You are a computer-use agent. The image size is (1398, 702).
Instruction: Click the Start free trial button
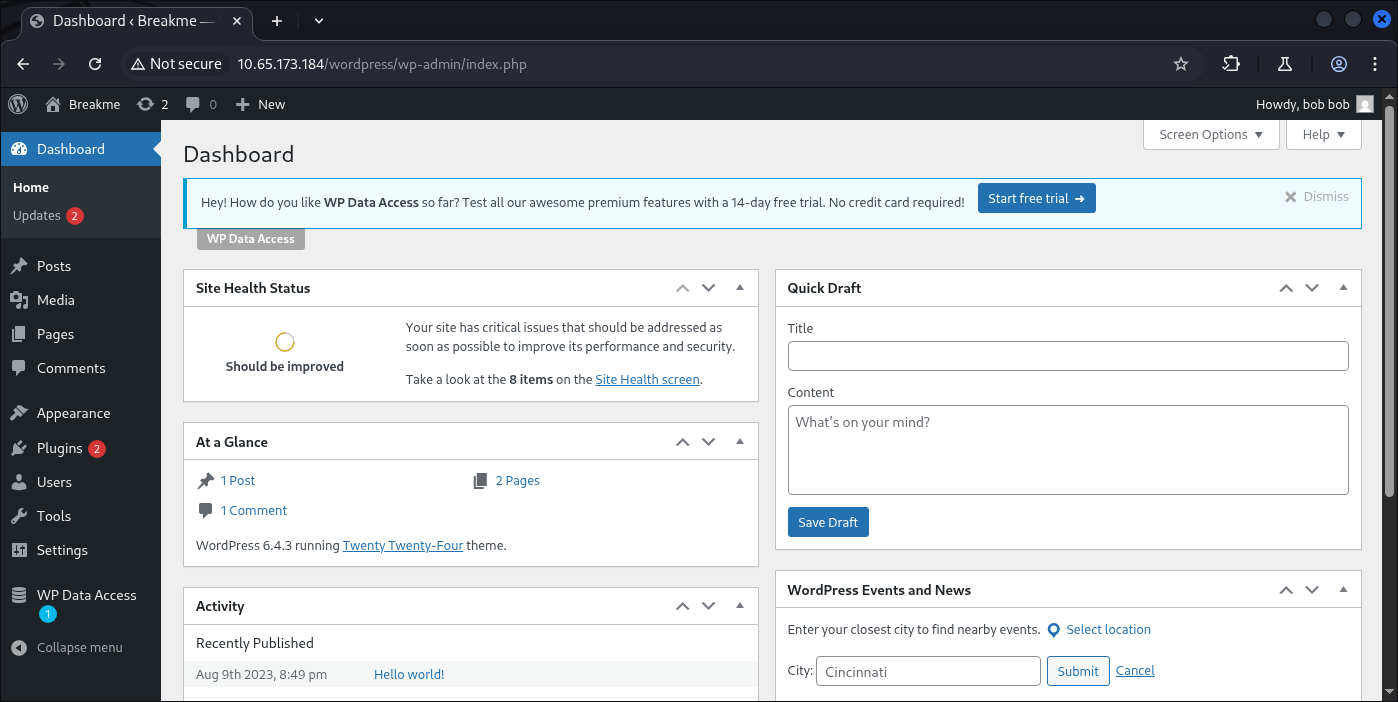[x=1036, y=198]
